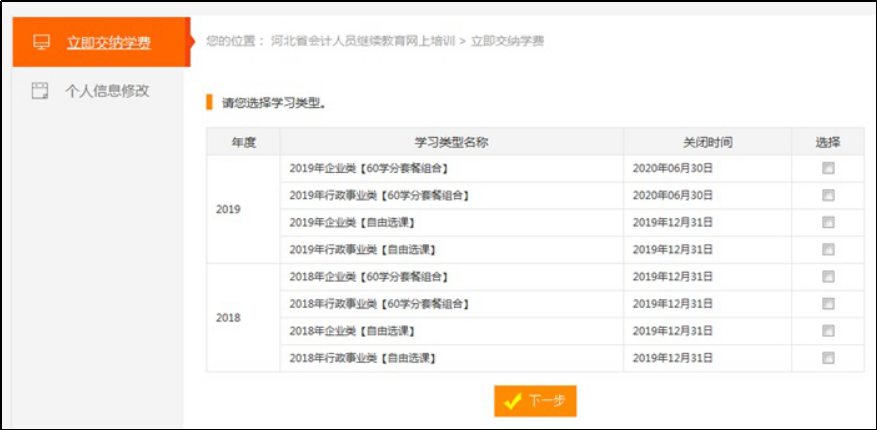Tick the 2018年企业类【自由选课】 checkbox
877x430 pixels.
pyautogui.click(x=828, y=330)
